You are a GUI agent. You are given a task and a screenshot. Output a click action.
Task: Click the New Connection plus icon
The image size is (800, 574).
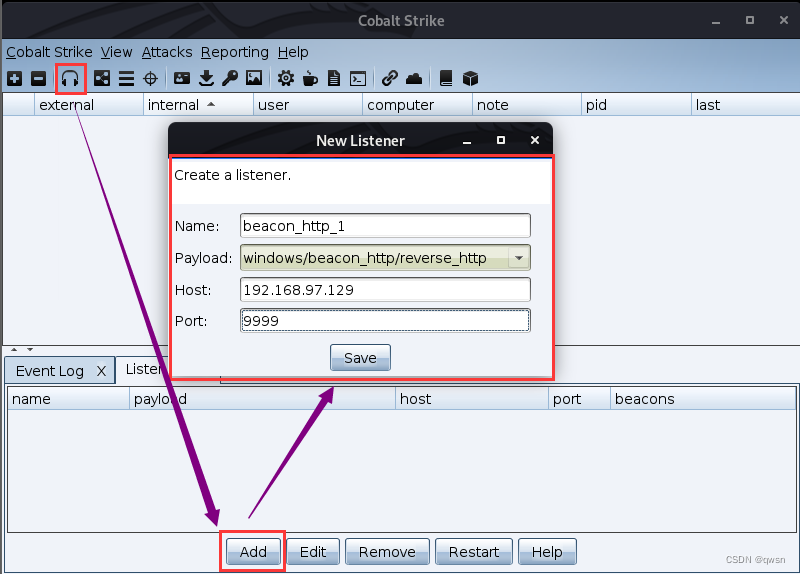(14, 79)
